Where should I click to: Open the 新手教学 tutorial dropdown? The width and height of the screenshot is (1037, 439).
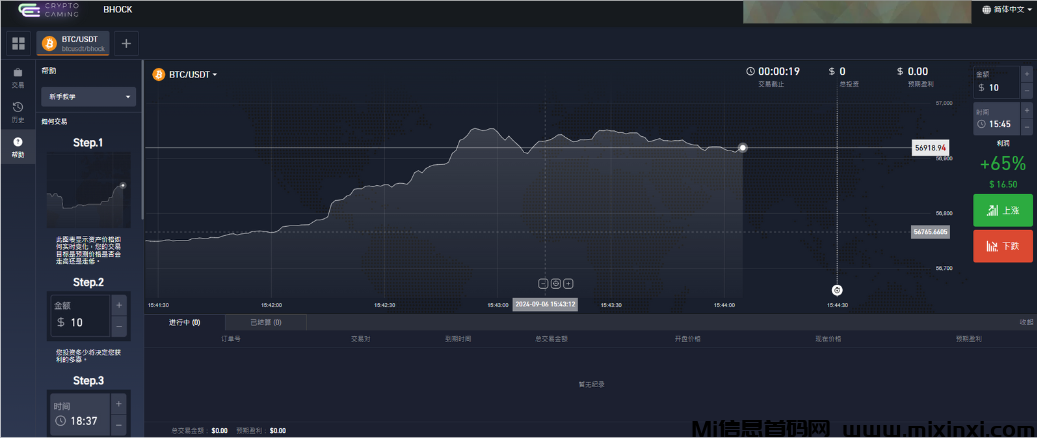click(x=88, y=97)
